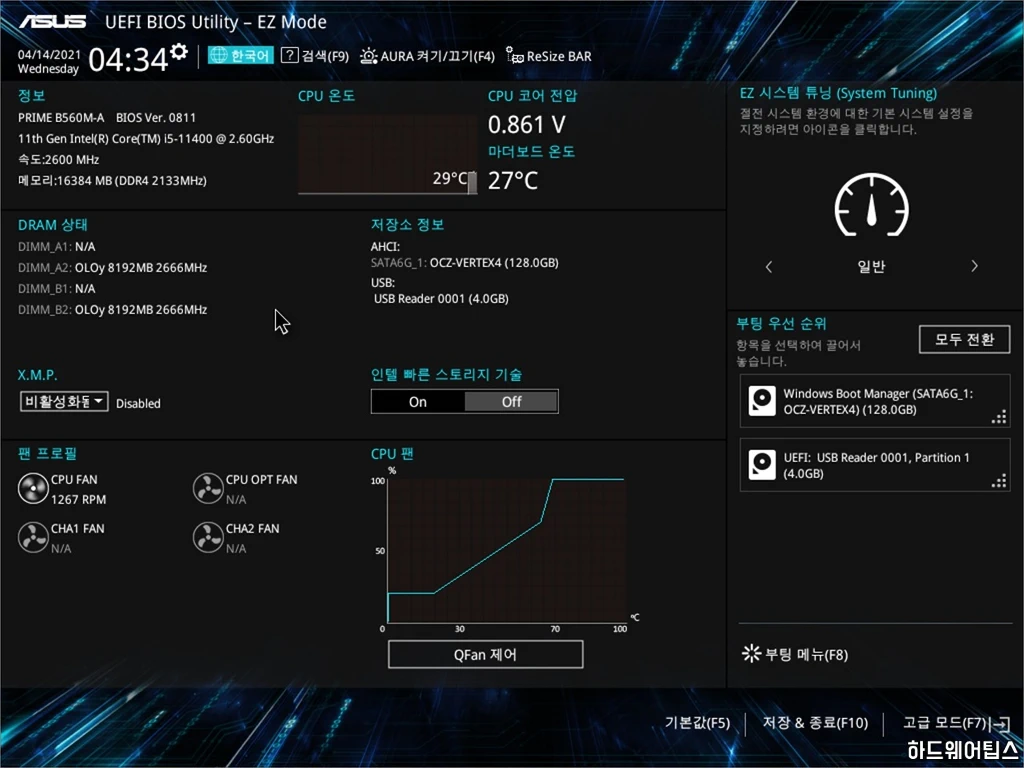
Task: Click 메모리:16384 MB info line
Action: click(112, 180)
